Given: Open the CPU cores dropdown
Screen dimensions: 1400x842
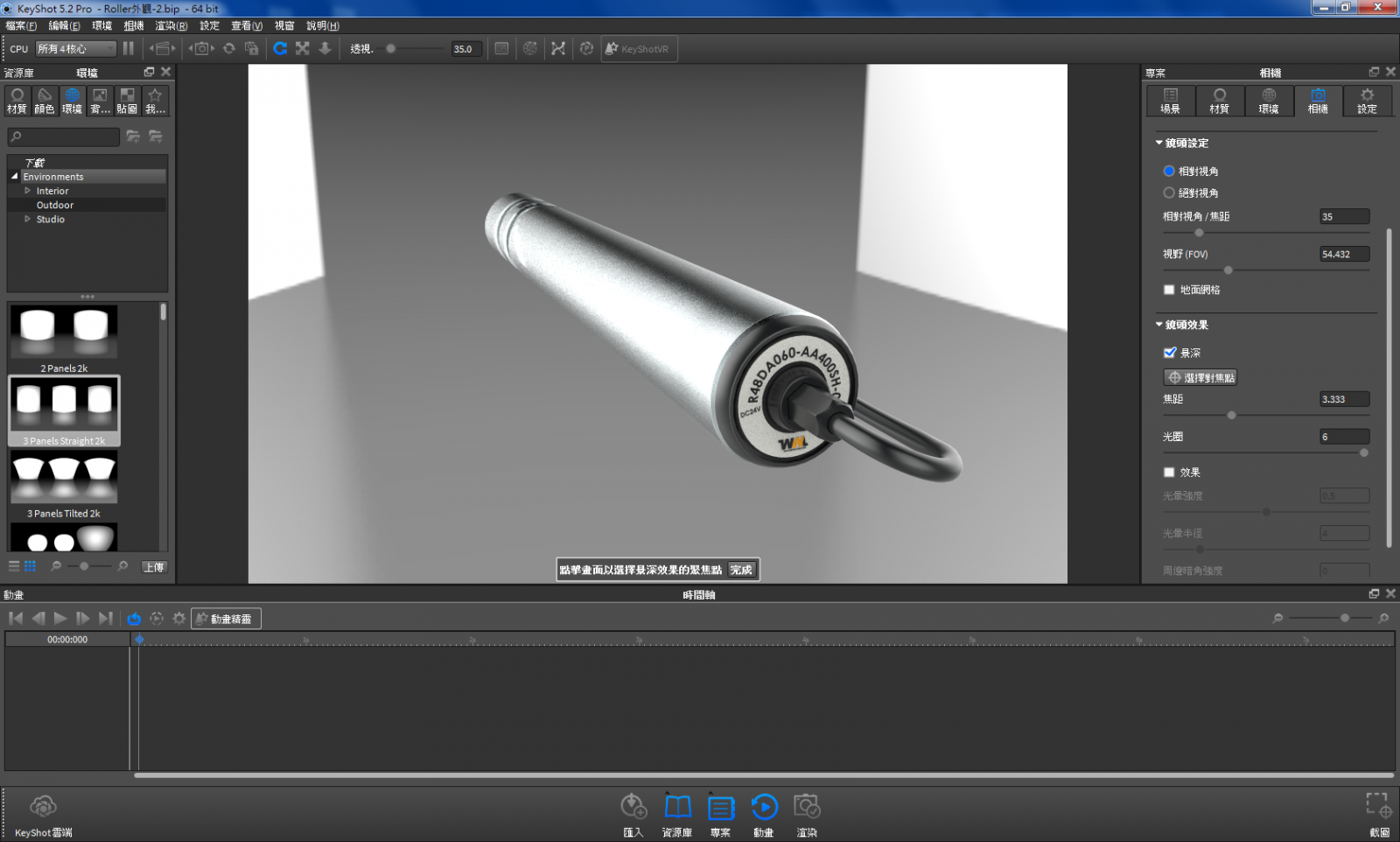Looking at the screenshot, I should tap(75, 49).
